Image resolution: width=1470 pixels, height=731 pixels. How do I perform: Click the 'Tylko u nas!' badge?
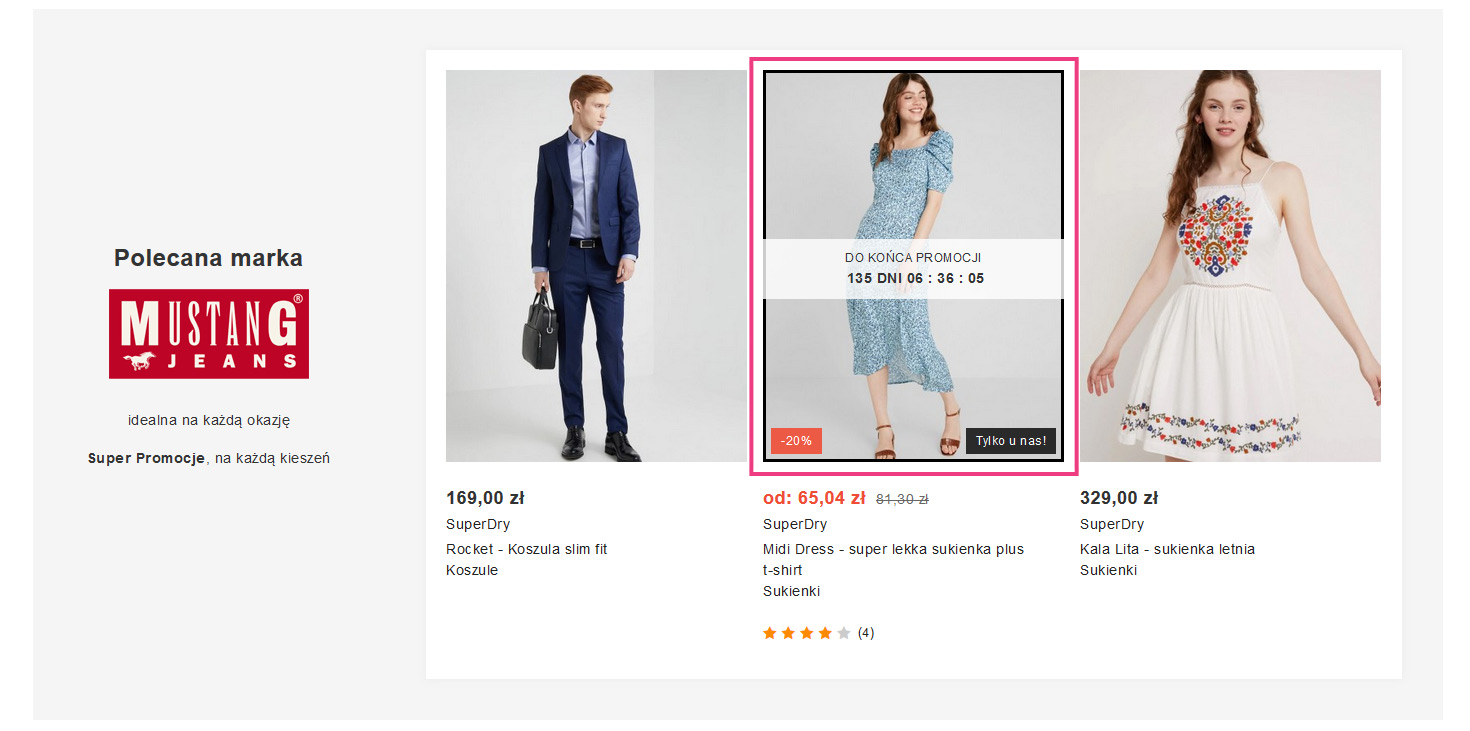[1010, 441]
